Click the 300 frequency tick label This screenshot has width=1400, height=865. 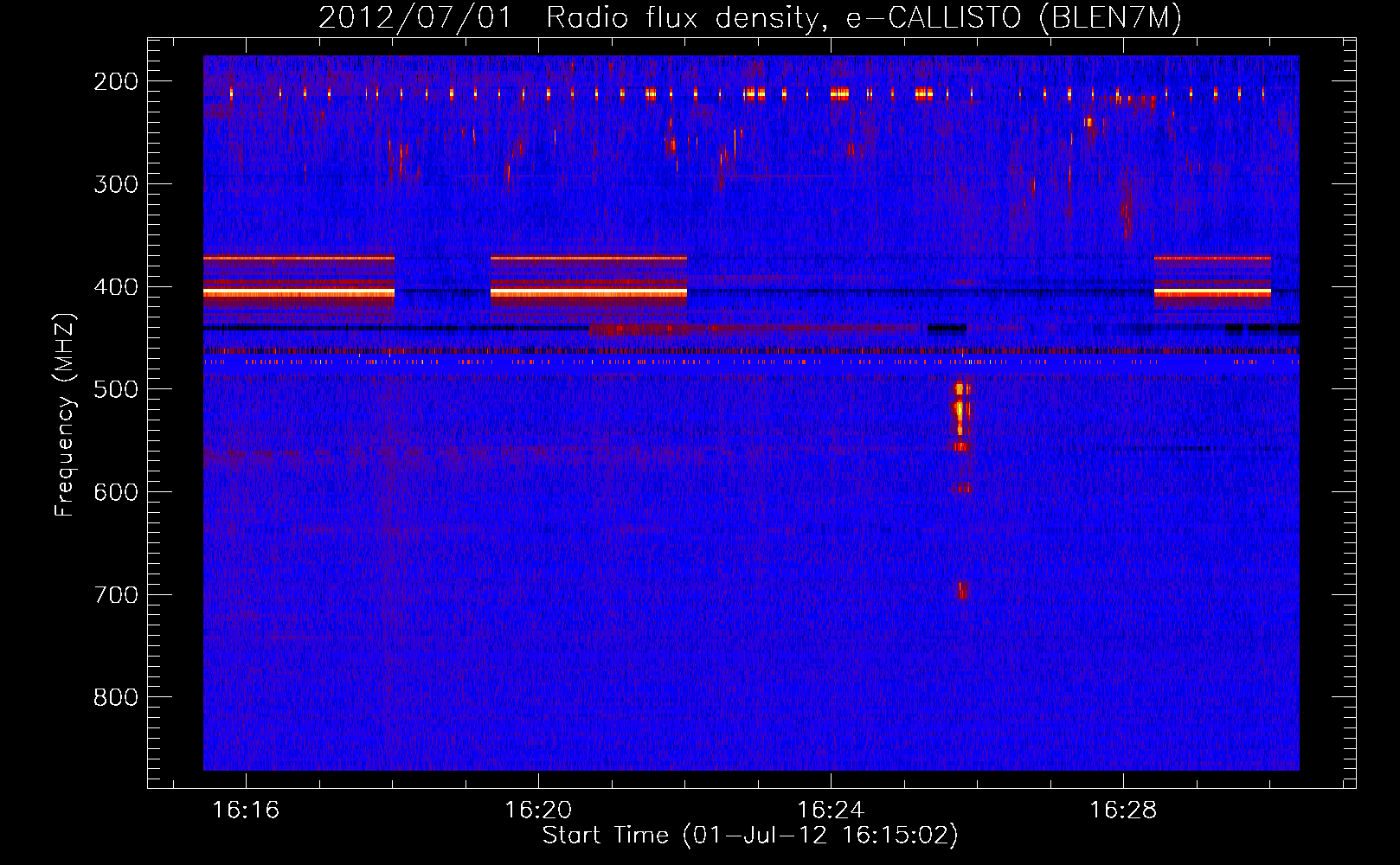tap(116, 184)
